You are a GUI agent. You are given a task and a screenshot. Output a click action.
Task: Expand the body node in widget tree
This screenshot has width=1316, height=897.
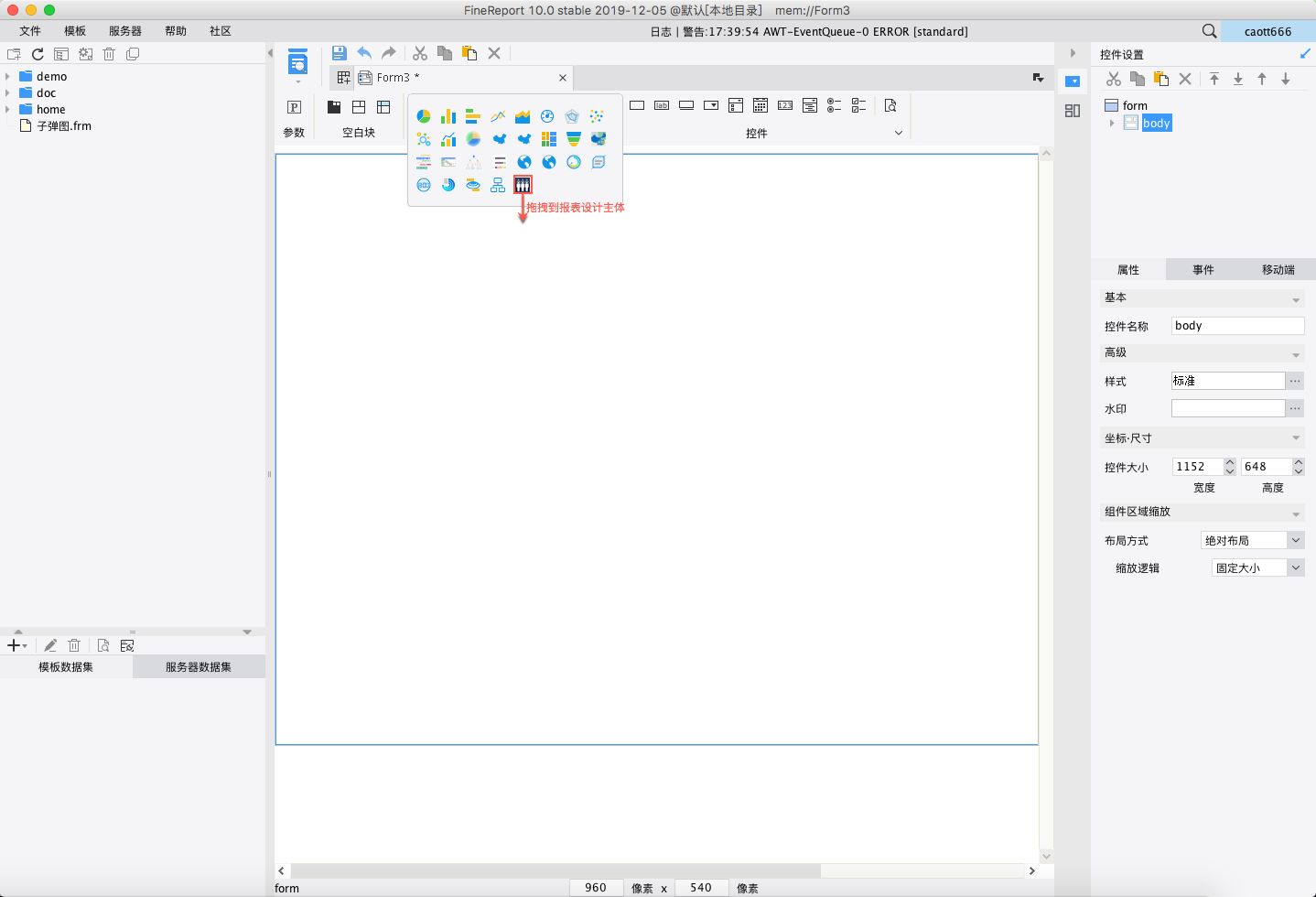click(1112, 124)
